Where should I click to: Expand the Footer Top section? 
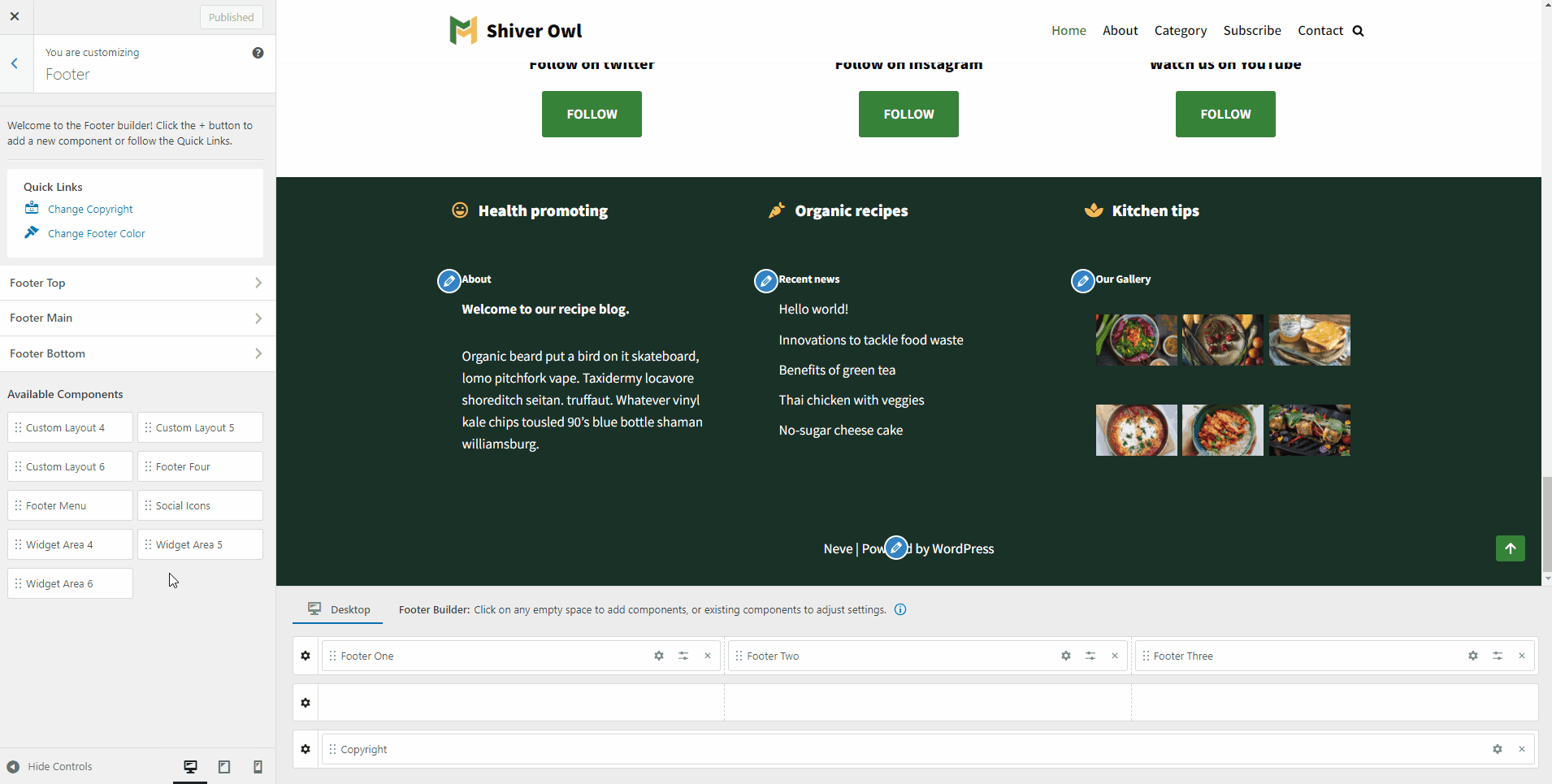click(137, 283)
